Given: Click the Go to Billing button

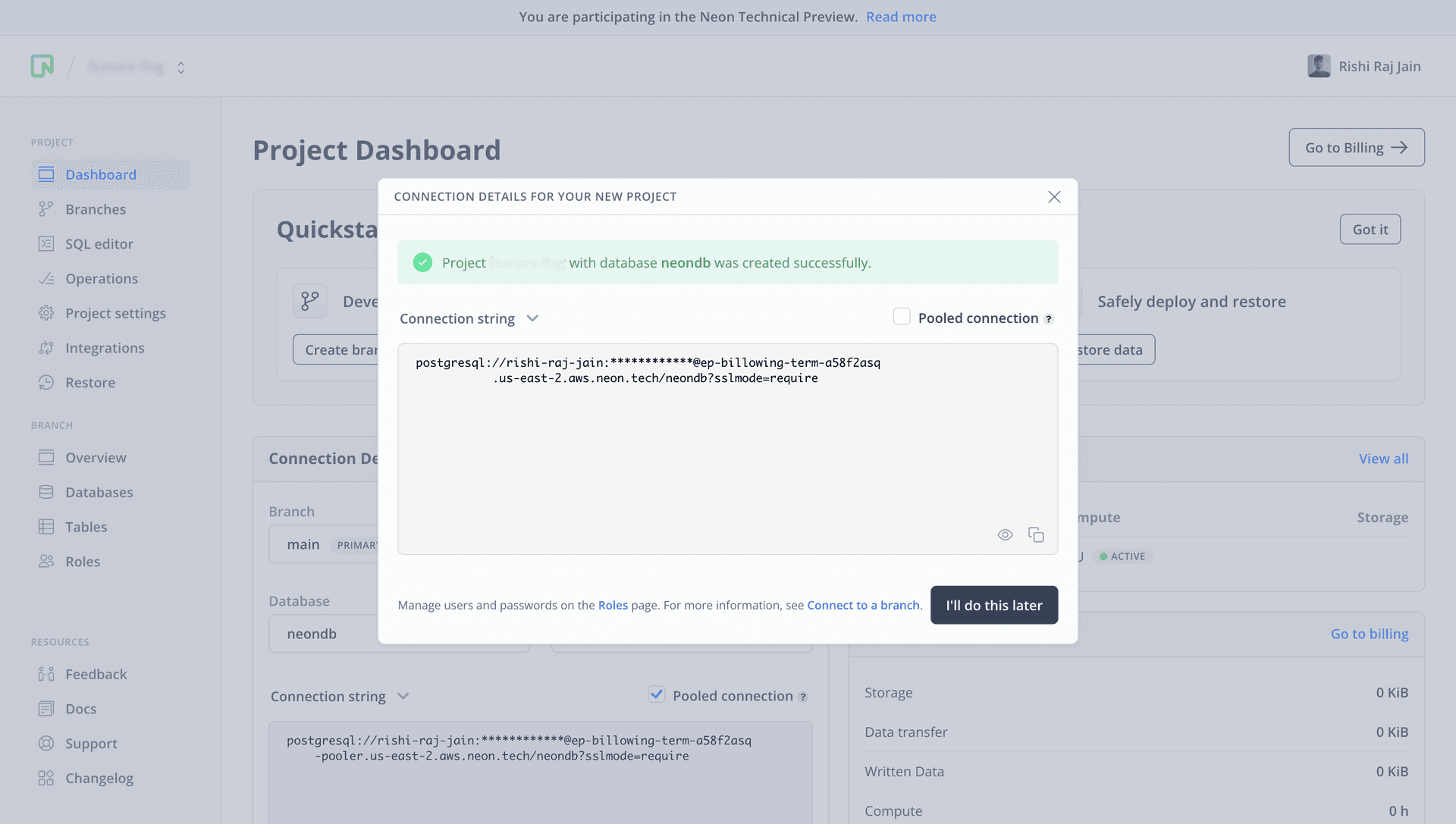Looking at the screenshot, I should 1356,148.
